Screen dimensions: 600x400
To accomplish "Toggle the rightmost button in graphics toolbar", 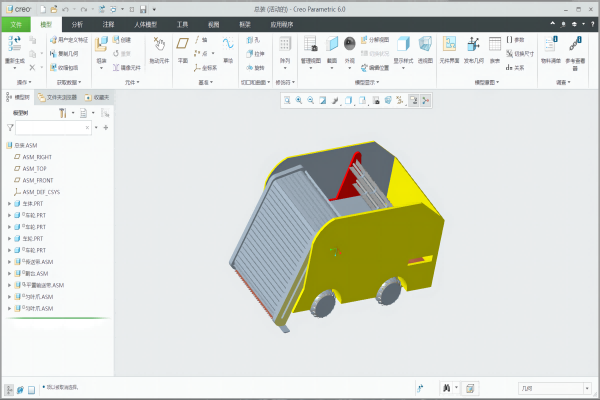I will click(x=426, y=100).
